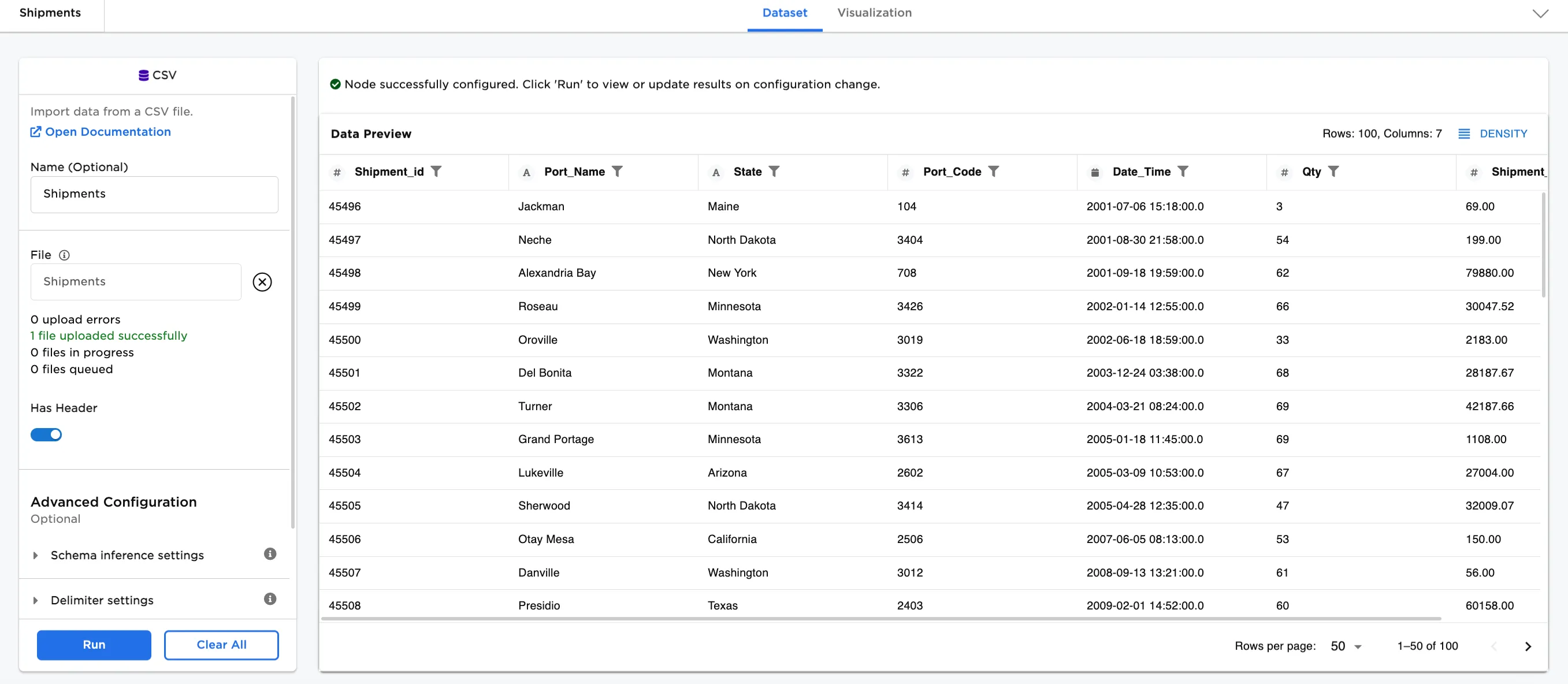
Task: Remove the uploaded Shipments file
Action: (262, 282)
